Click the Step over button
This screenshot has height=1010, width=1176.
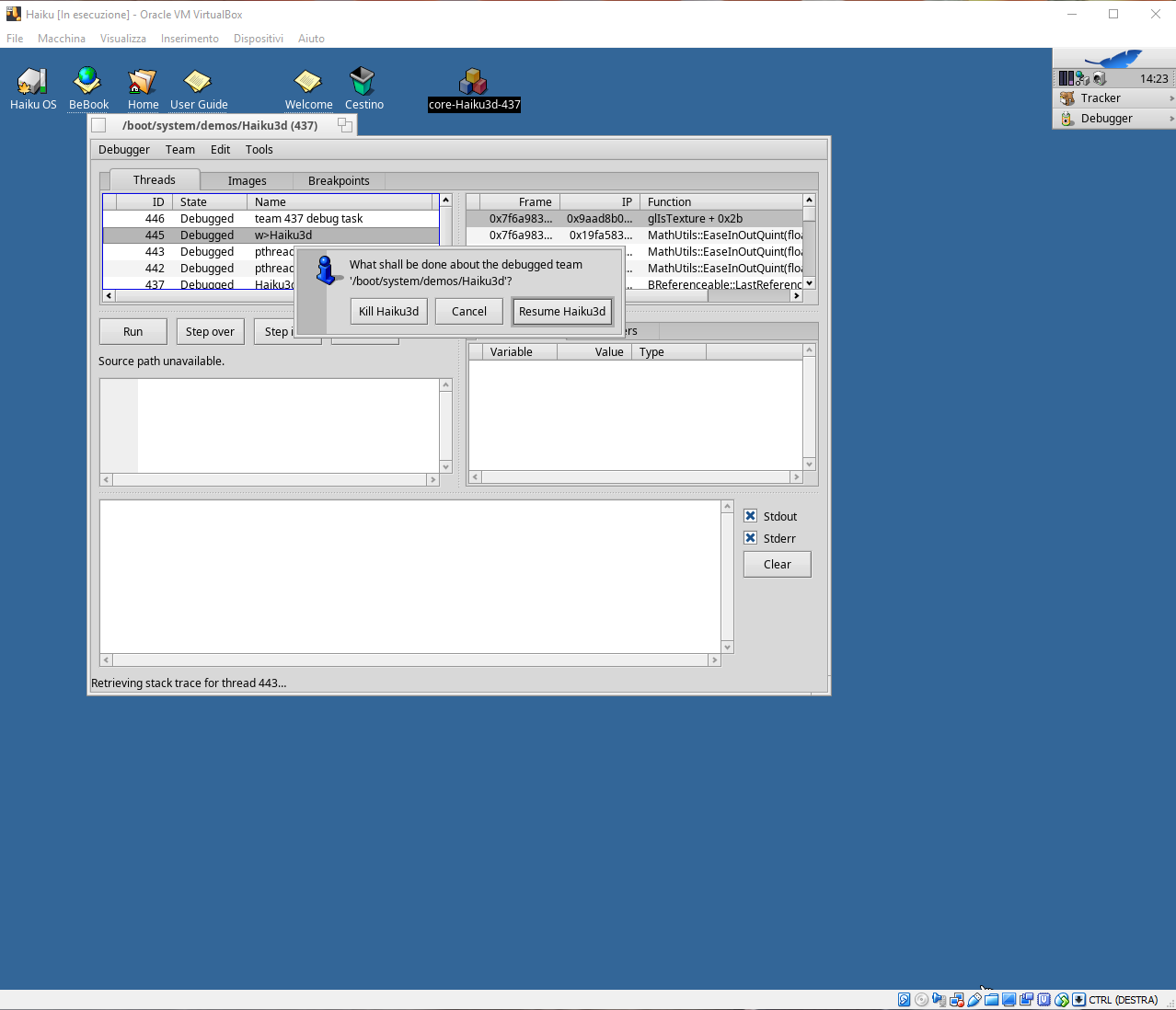pos(210,332)
